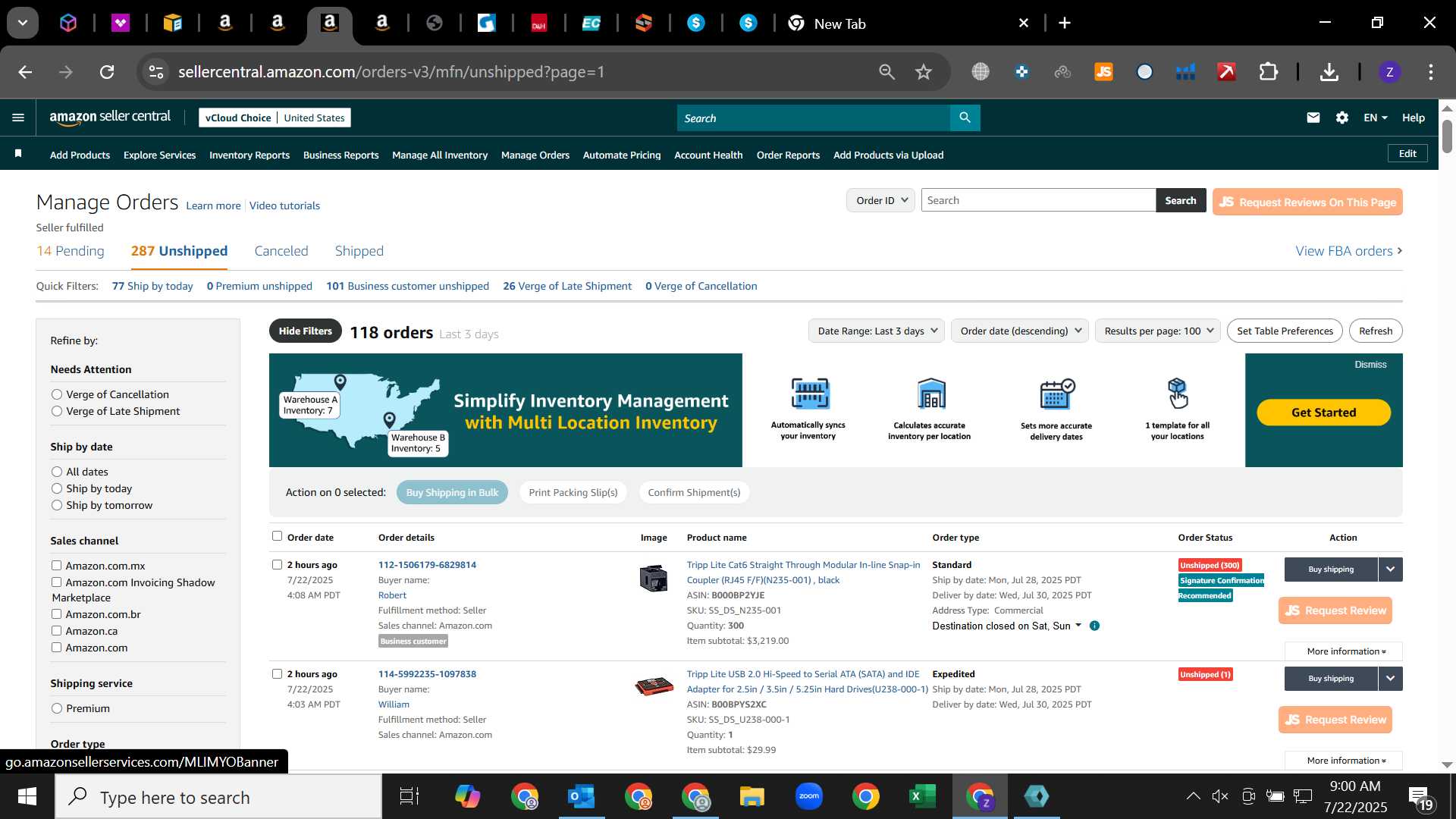Open Account Health menu item

pos(708,155)
